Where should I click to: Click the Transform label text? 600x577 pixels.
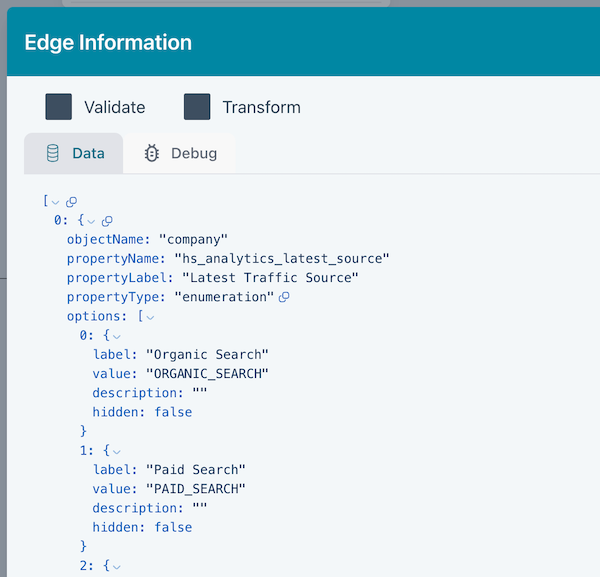point(261,107)
